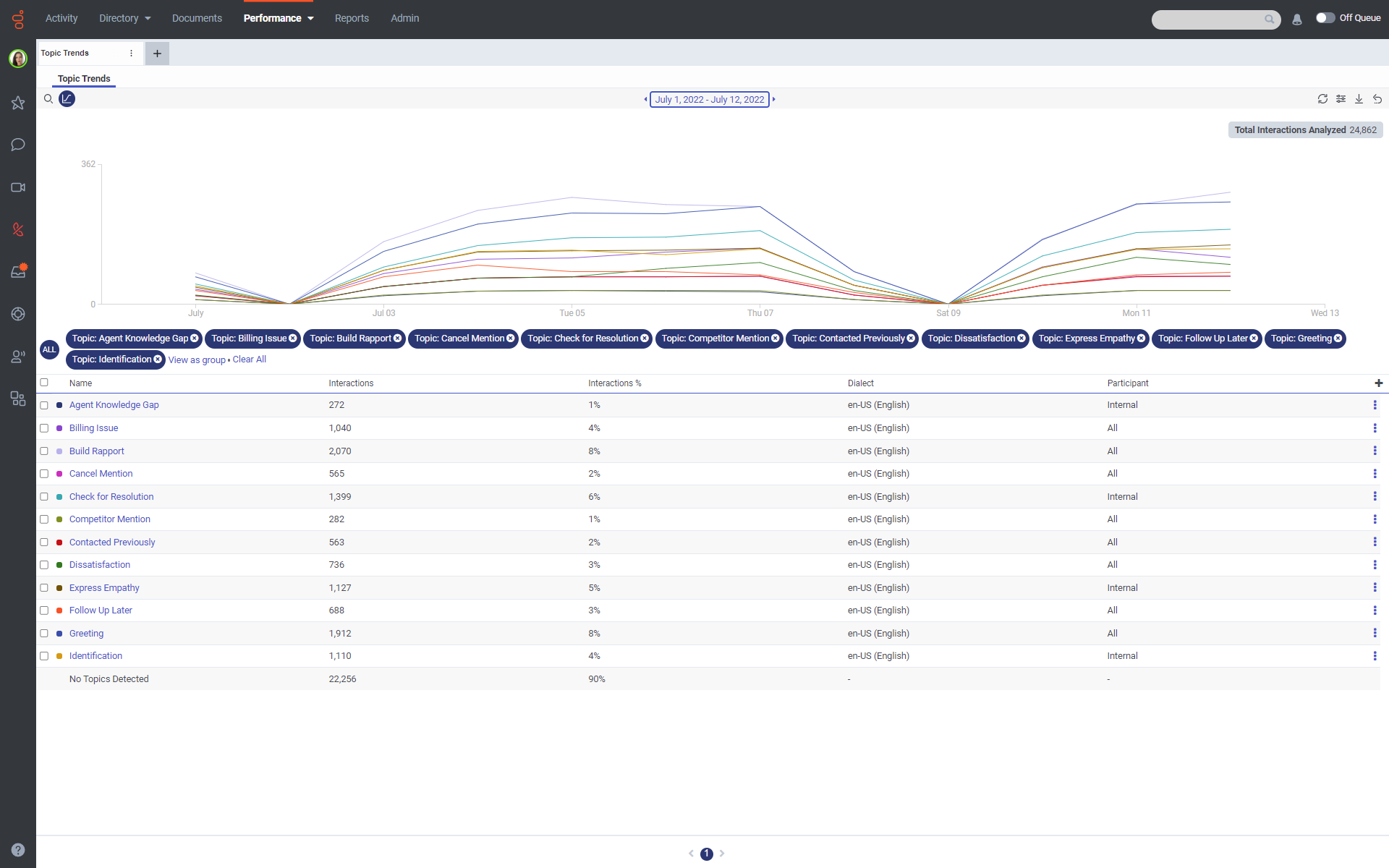Export the data using the download icon

1359,99
